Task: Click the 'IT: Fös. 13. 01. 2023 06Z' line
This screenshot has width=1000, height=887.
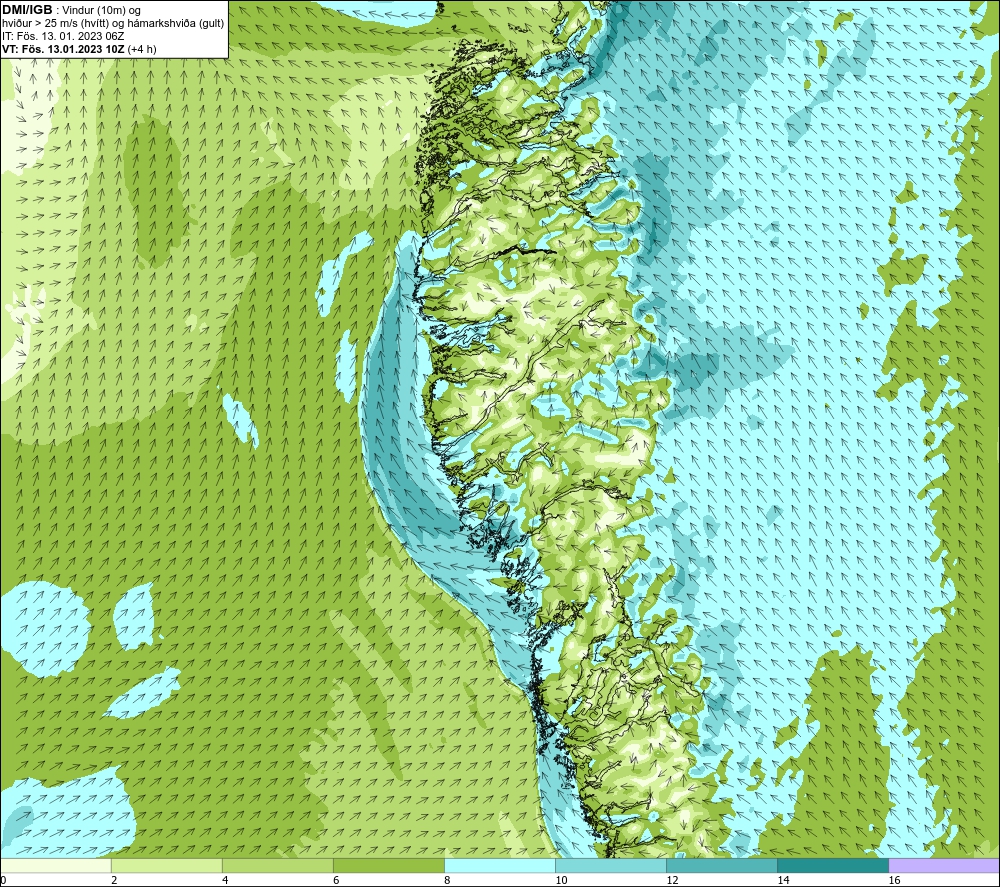Action: point(63,36)
